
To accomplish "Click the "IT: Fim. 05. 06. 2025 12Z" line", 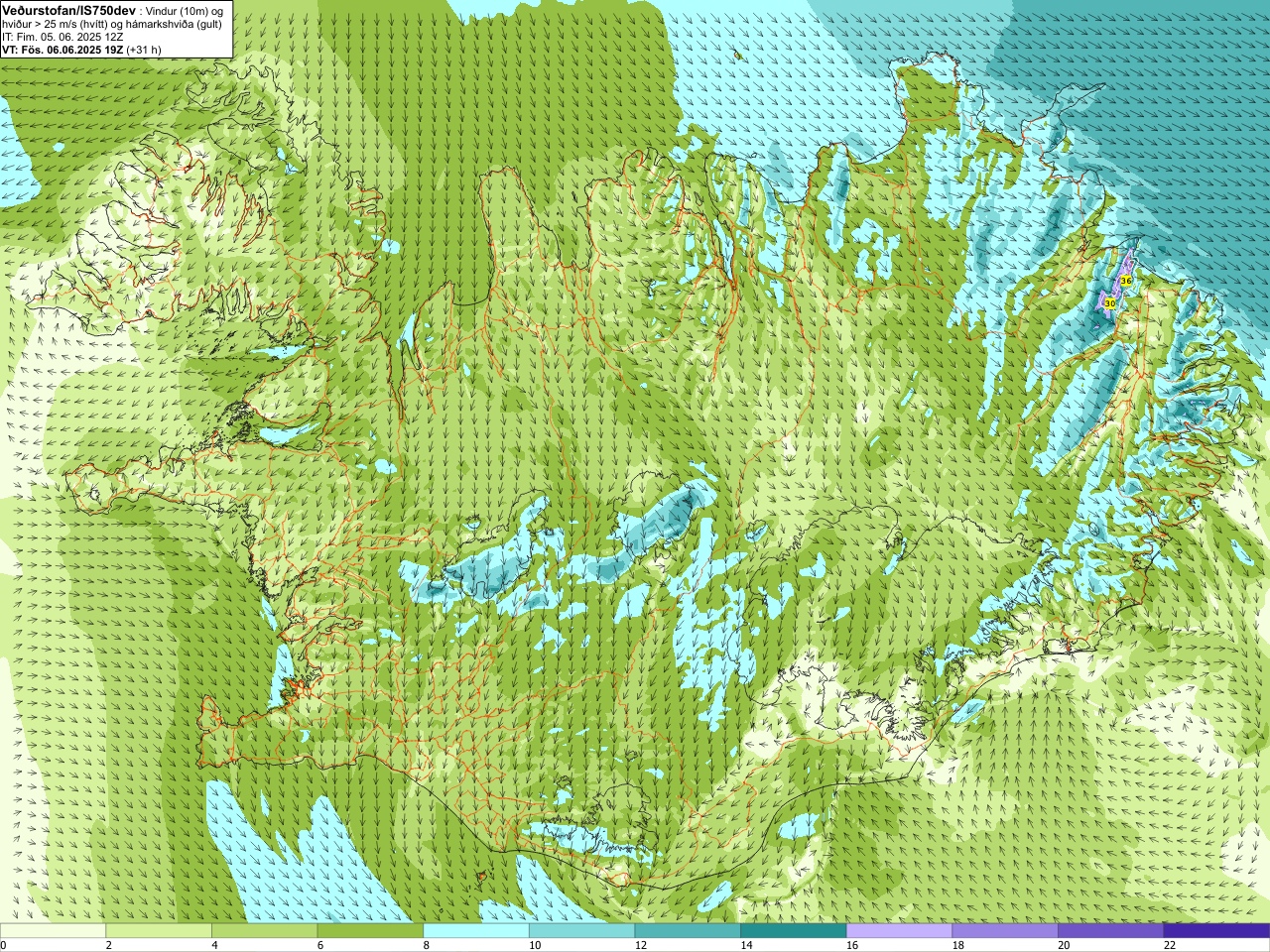I will pyautogui.click(x=63, y=37).
